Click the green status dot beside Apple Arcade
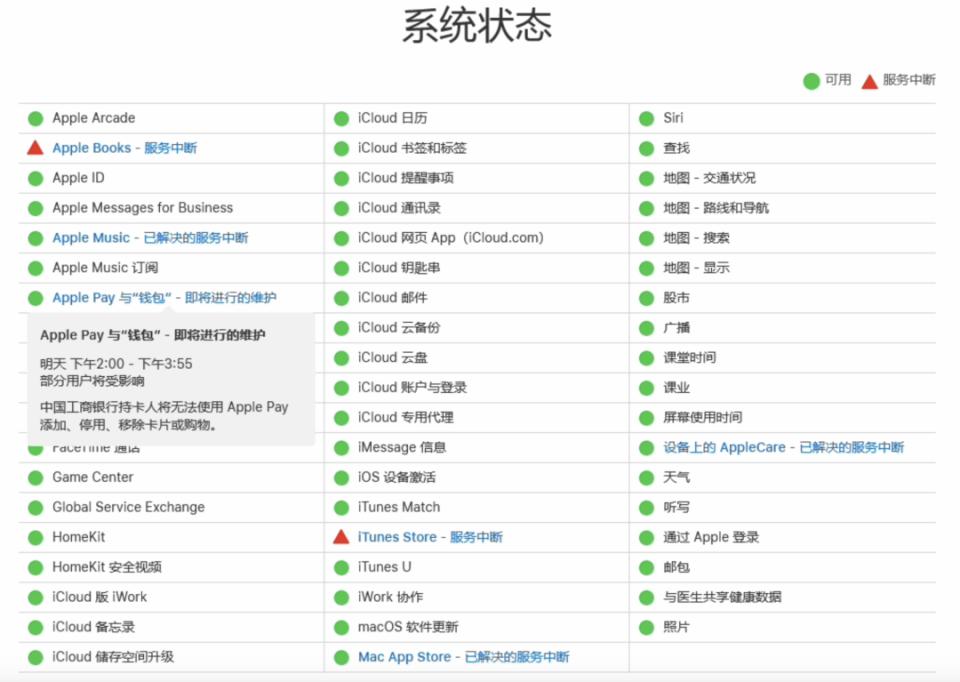Screen dimensions: 960x682 click(x=35, y=118)
